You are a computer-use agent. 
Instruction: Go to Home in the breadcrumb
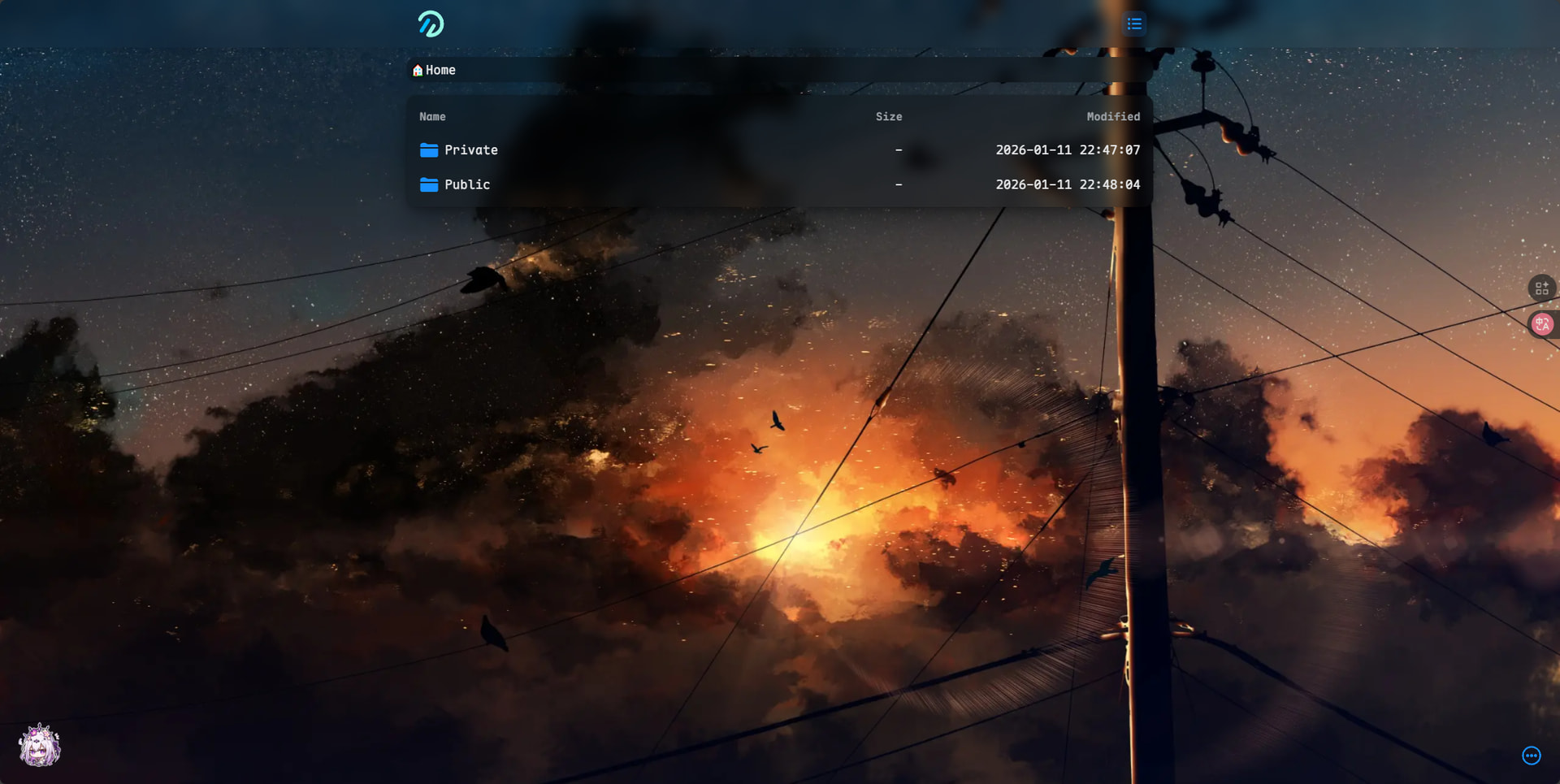click(440, 70)
